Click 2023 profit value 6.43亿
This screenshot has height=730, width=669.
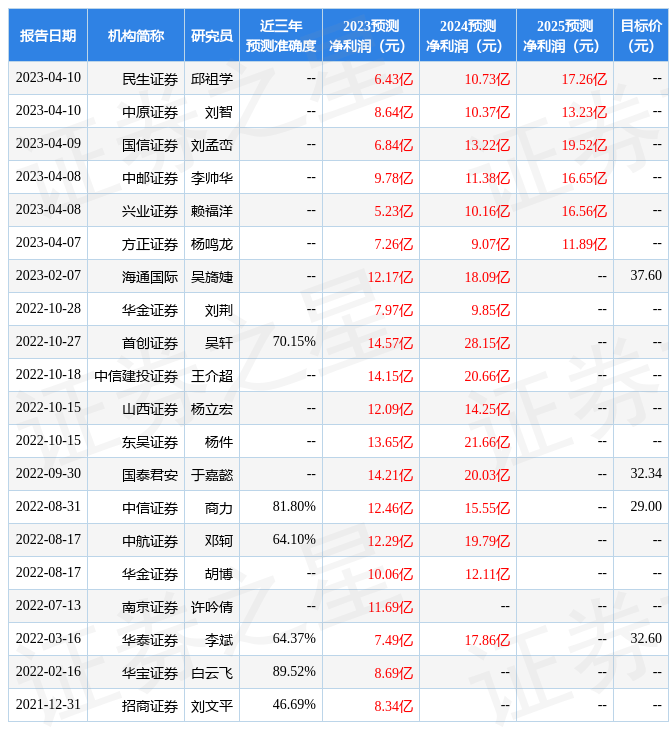(393, 79)
